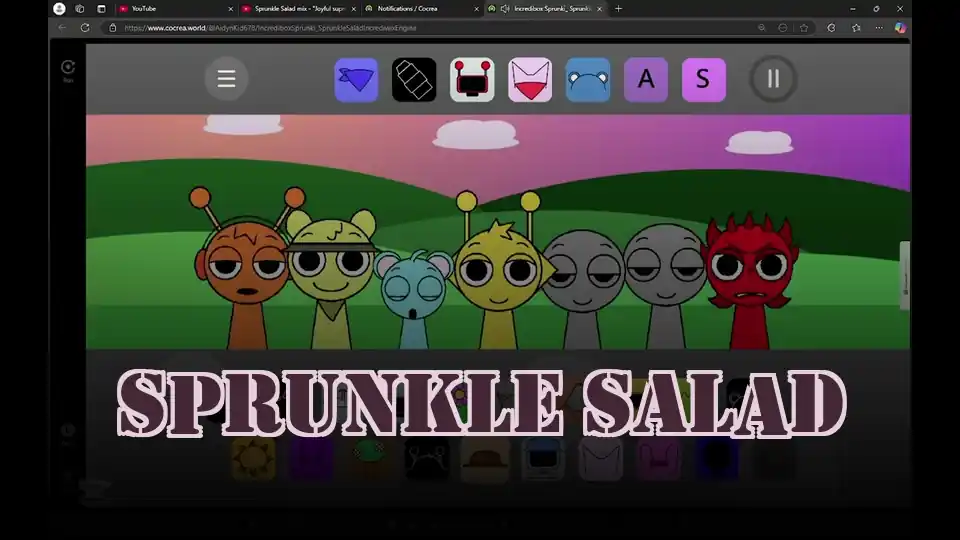Open the tab actions menu icon
Viewport: 960px width, 540px height.
102,9
